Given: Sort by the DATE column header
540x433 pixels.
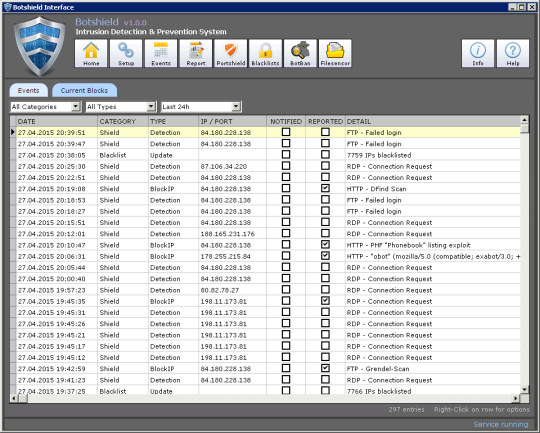Looking at the screenshot, I should [57, 121].
